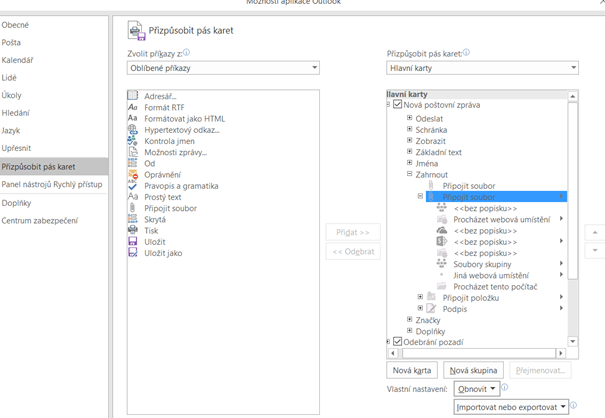
Task: Expand the Odeslat group
Action: (410, 118)
